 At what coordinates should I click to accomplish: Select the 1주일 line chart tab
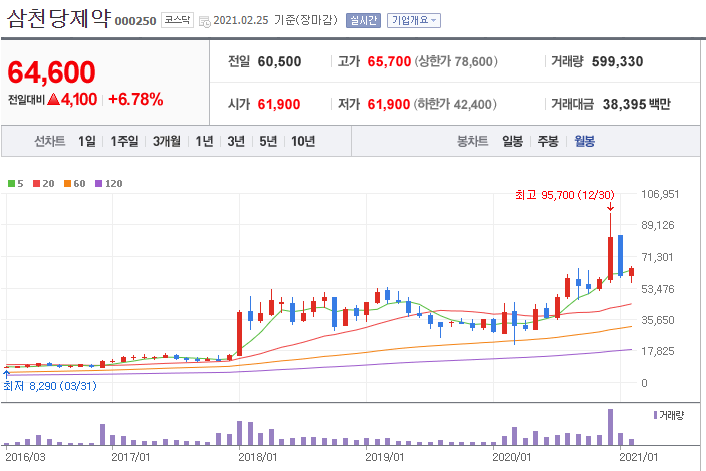point(124,141)
